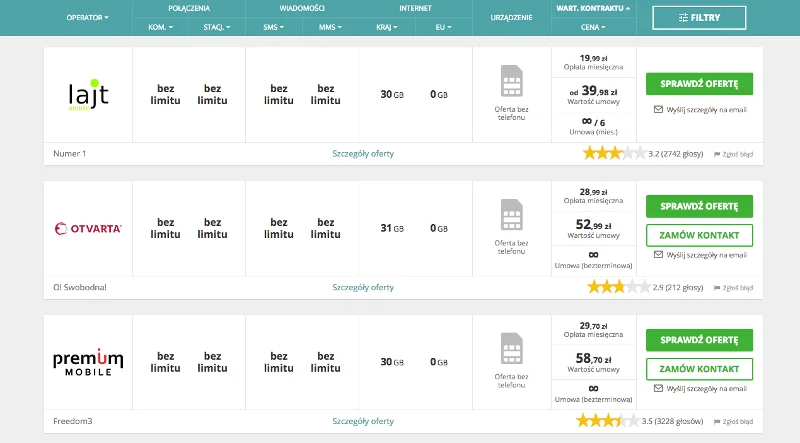Click WIADOMOŚCI header group

click(x=302, y=8)
